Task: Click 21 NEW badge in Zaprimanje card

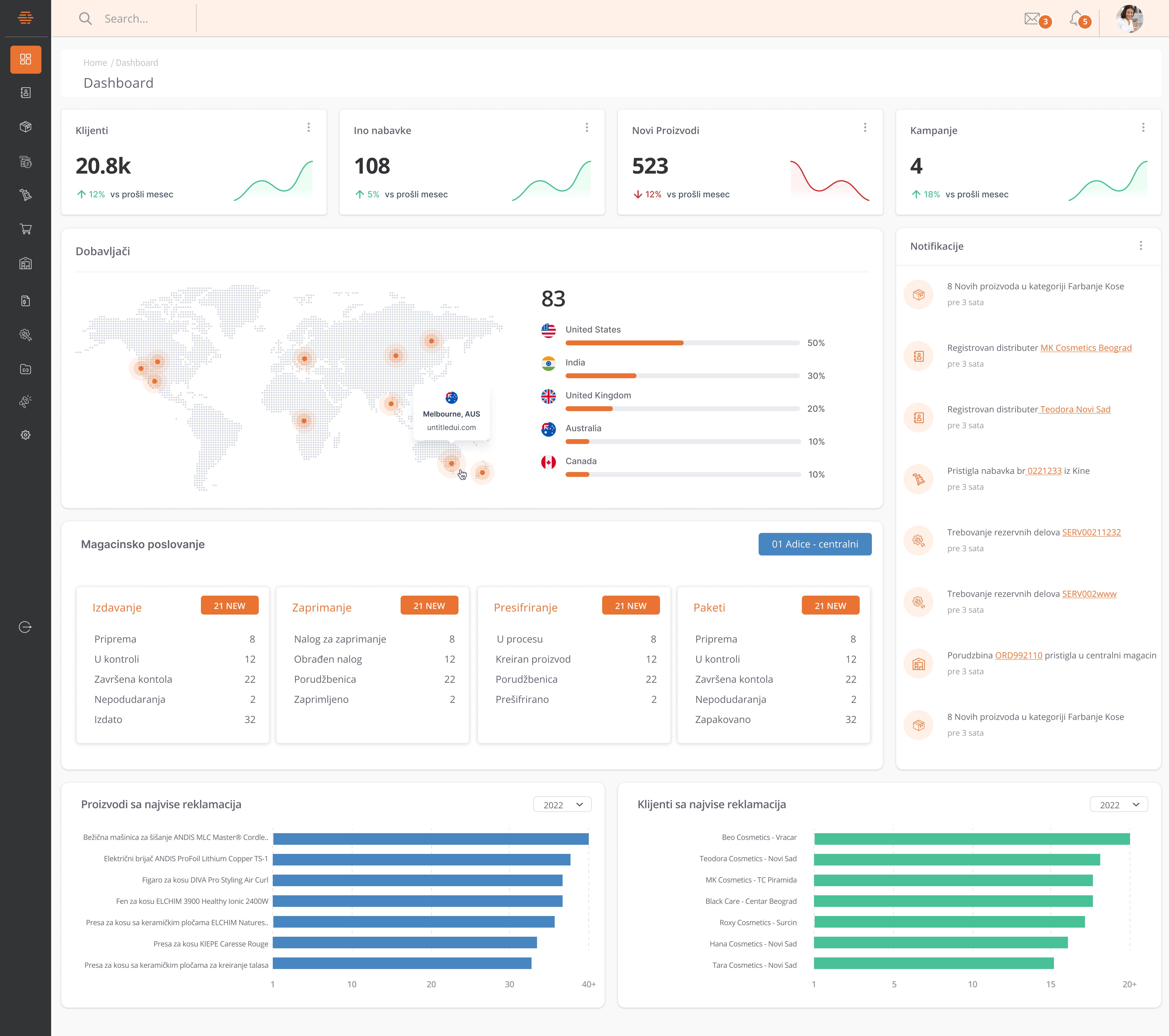Action: pyautogui.click(x=429, y=605)
